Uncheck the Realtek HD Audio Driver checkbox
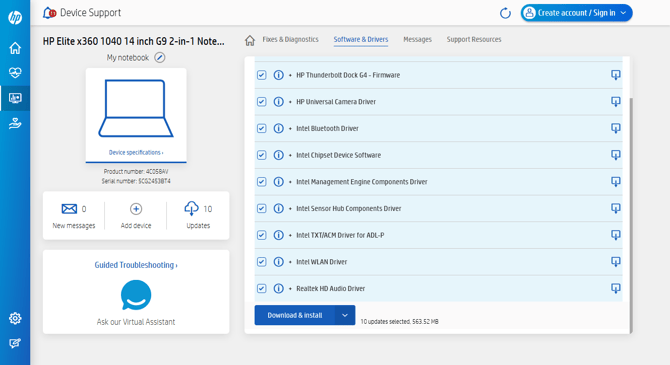The width and height of the screenshot is (670, 365). (x=262, y=288)
